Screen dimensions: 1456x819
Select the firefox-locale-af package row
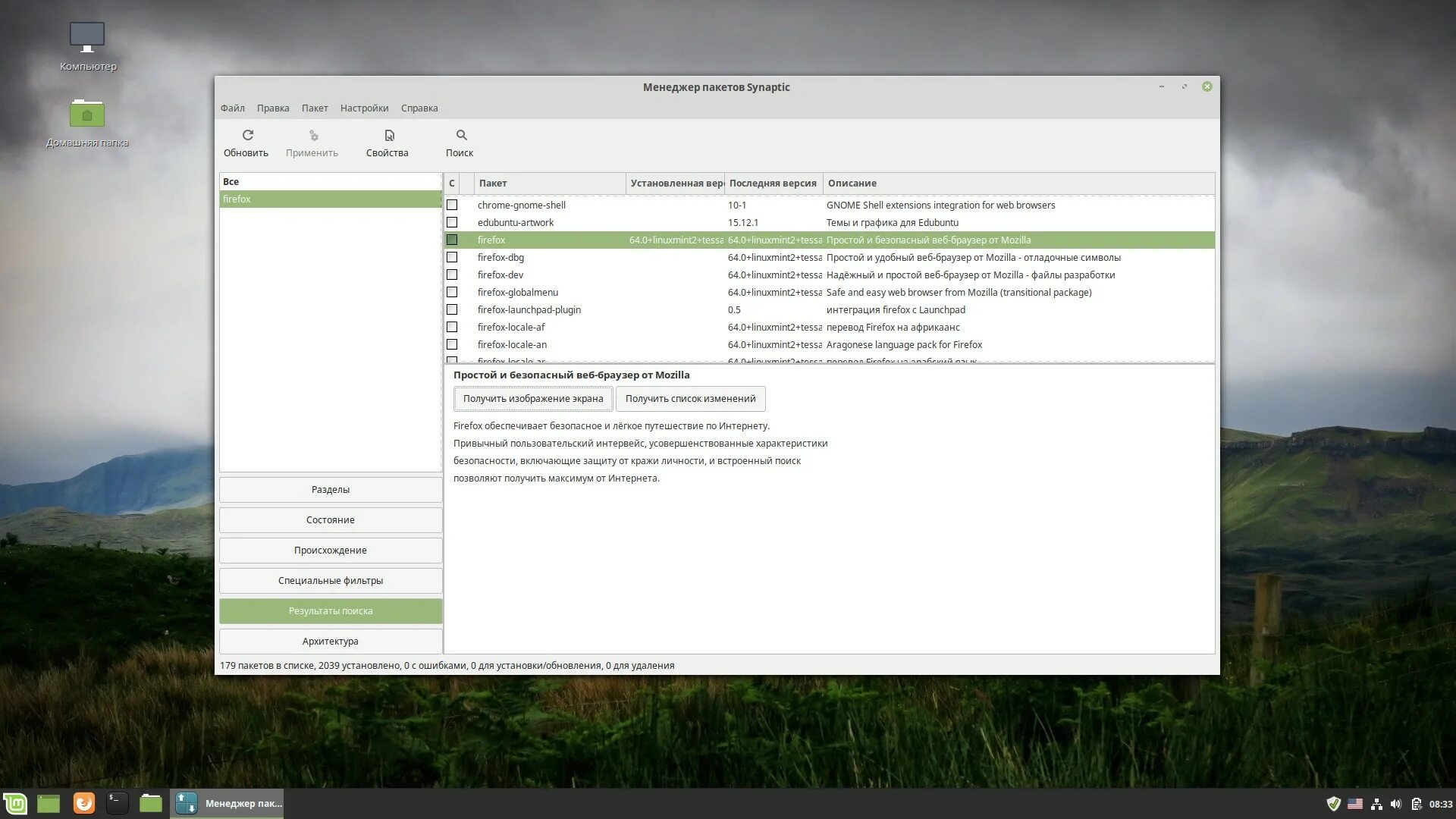(x=830, y=327)
